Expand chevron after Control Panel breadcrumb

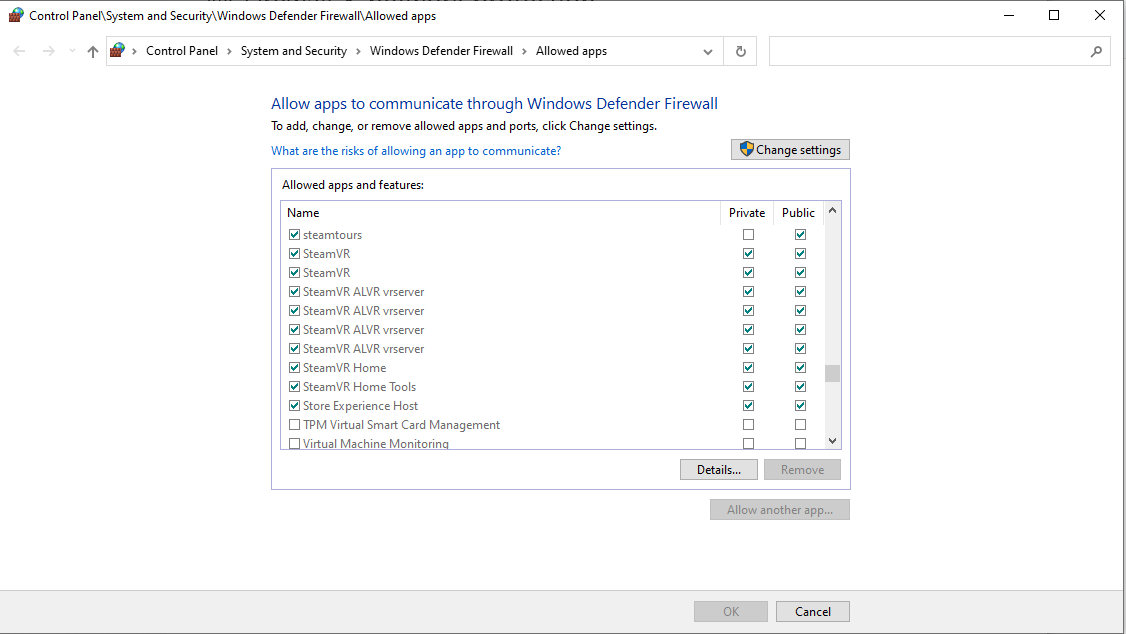[x=229, y=51]
